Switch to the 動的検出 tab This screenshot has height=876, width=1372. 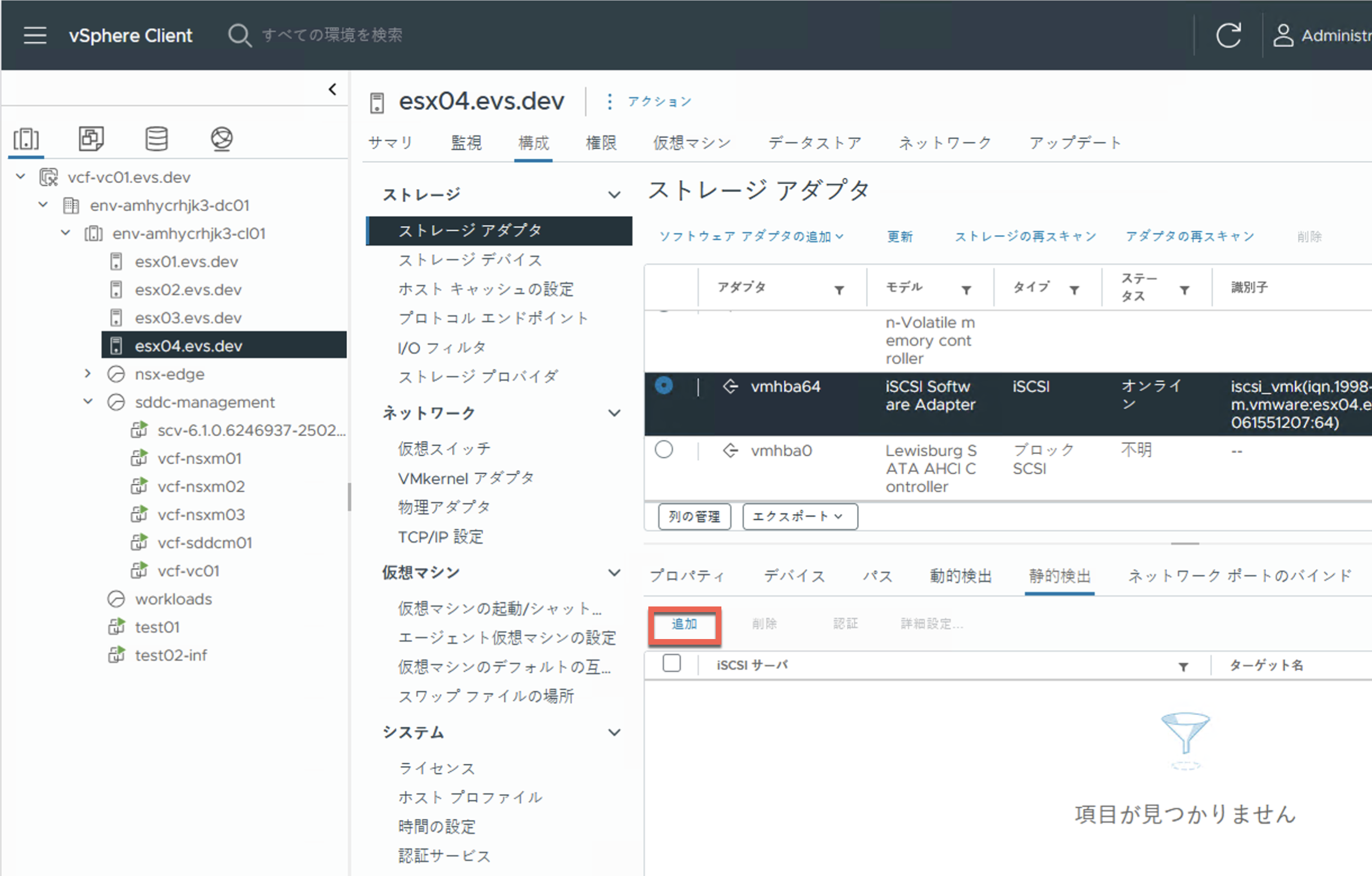pyautogui.click(x=960, y=576)
